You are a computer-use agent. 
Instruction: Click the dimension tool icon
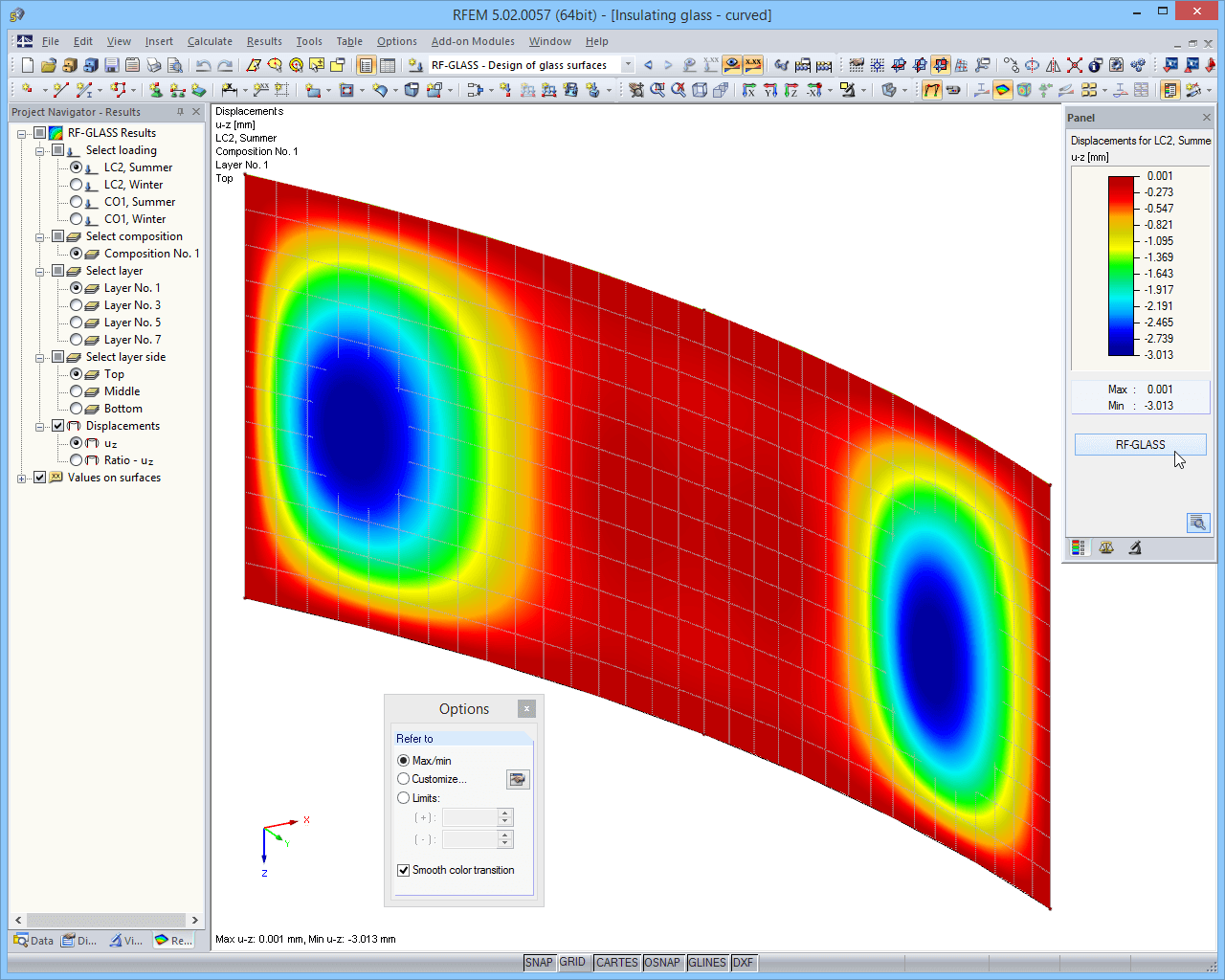230,90
